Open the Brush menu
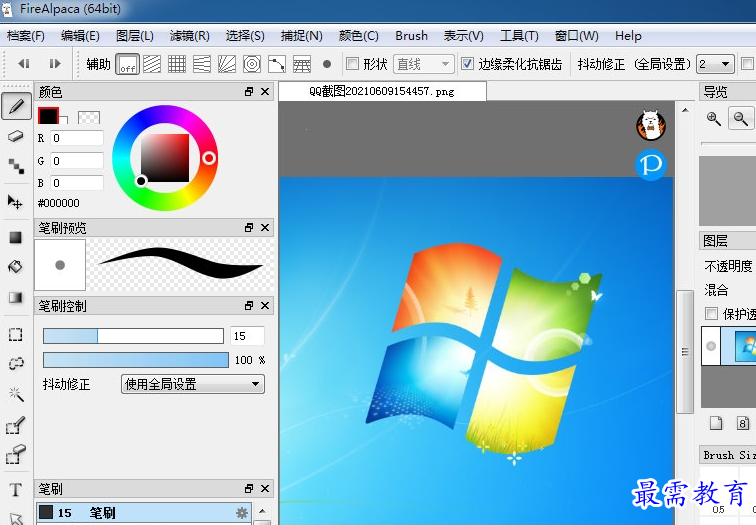 pyautogui.click(x=411, y=36)
